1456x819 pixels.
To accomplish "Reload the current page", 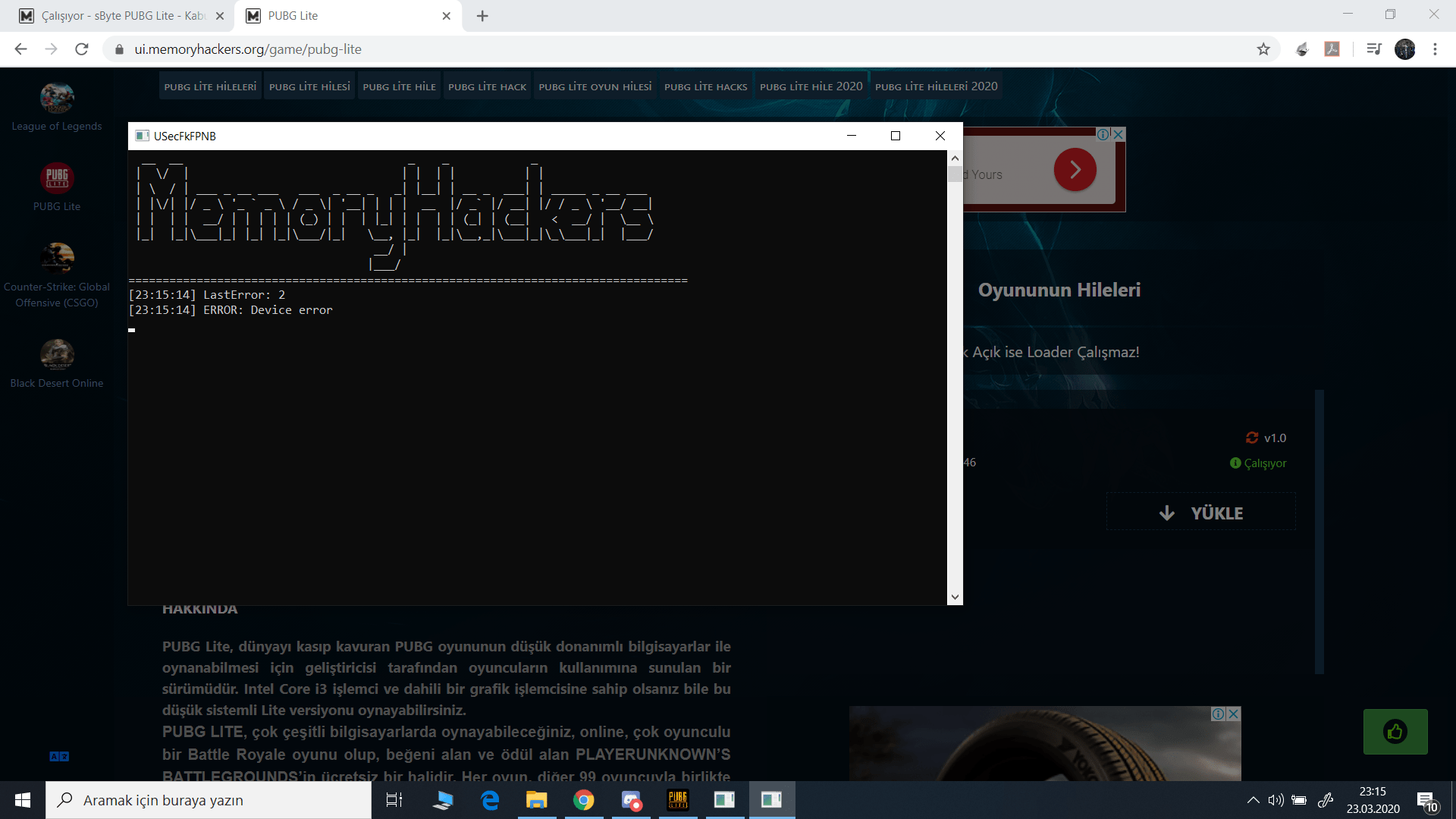I will point(82,49).
